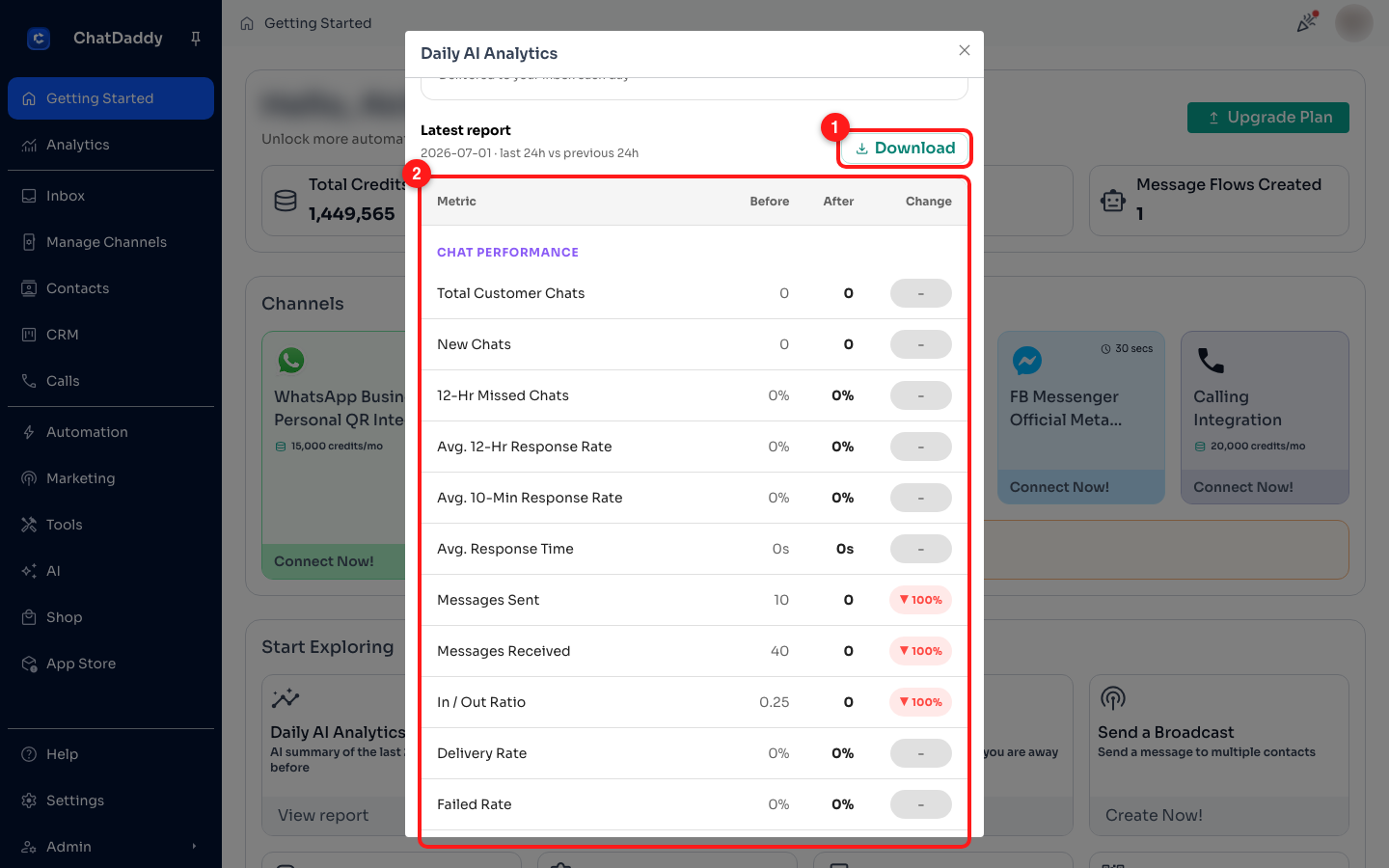Click the Upgrade Plan button

coord(1268,118)
